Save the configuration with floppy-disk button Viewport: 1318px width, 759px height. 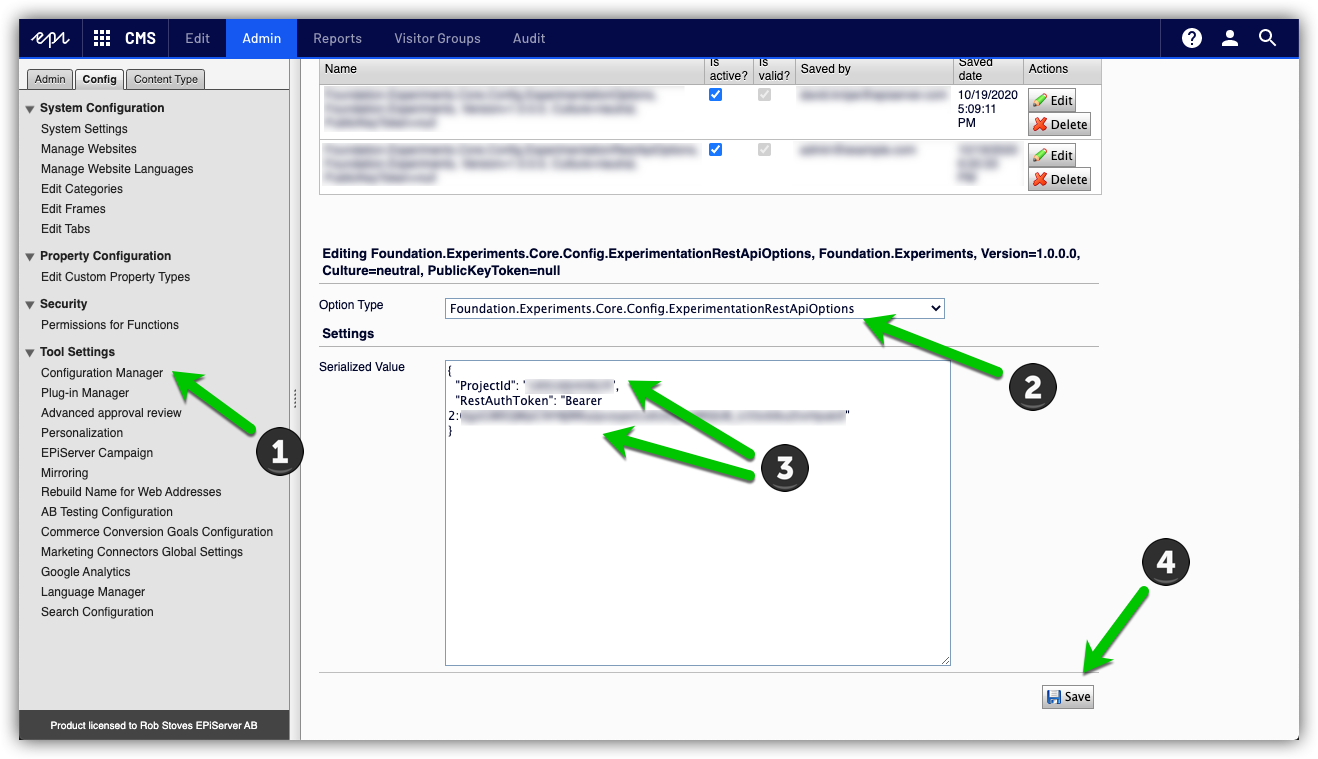(1067, 697)
